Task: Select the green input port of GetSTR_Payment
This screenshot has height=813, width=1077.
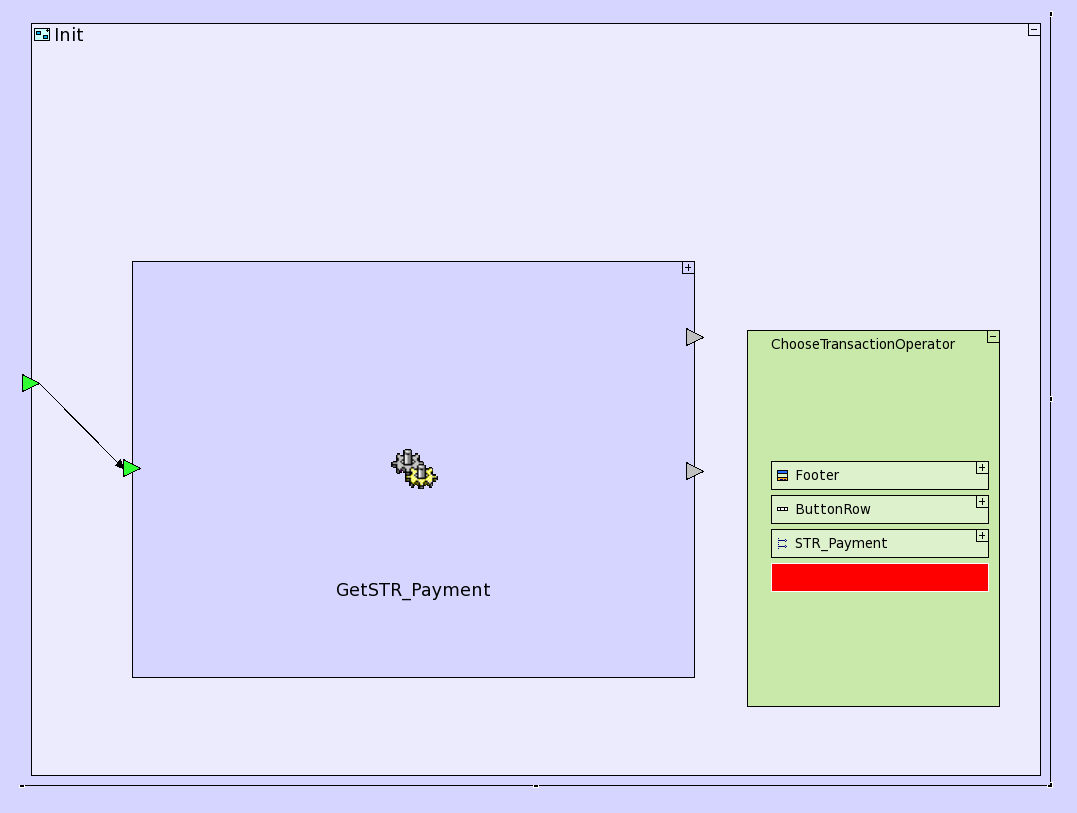Action: (x=131, y=468)
